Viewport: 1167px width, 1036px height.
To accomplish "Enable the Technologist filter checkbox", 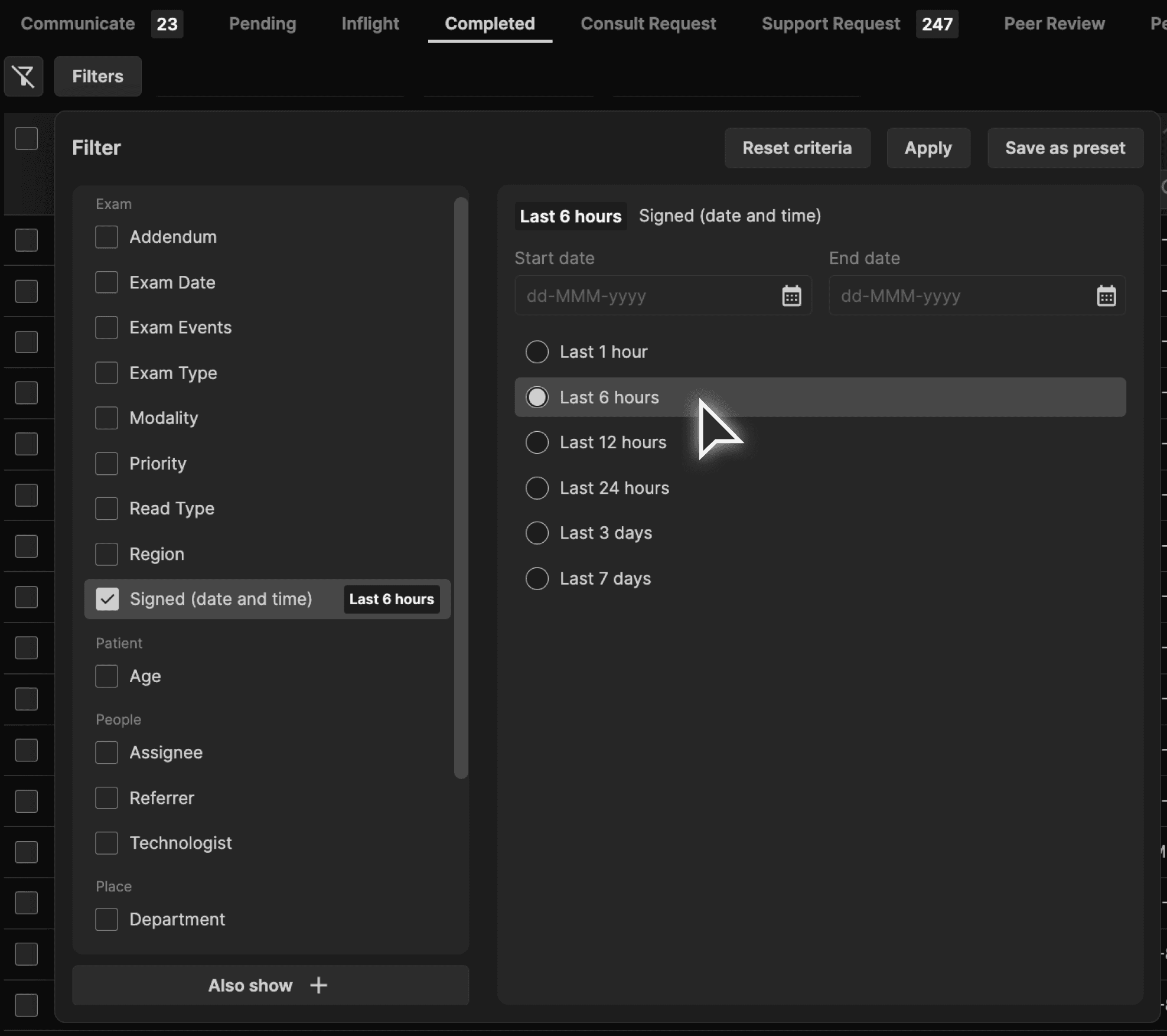I will (107, 843).
